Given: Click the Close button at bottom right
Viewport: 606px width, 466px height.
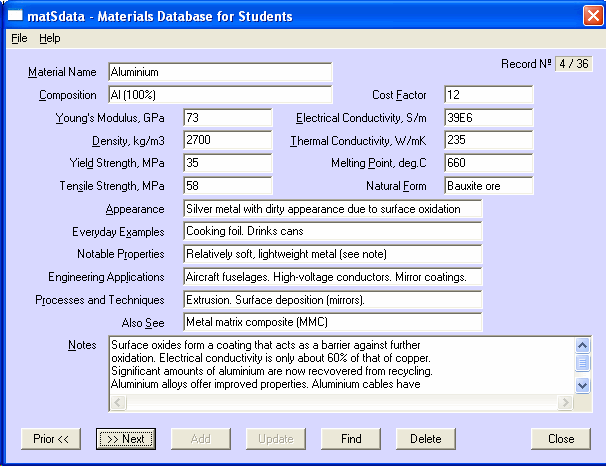Looking at the screenshot, I should click(561, 438).
